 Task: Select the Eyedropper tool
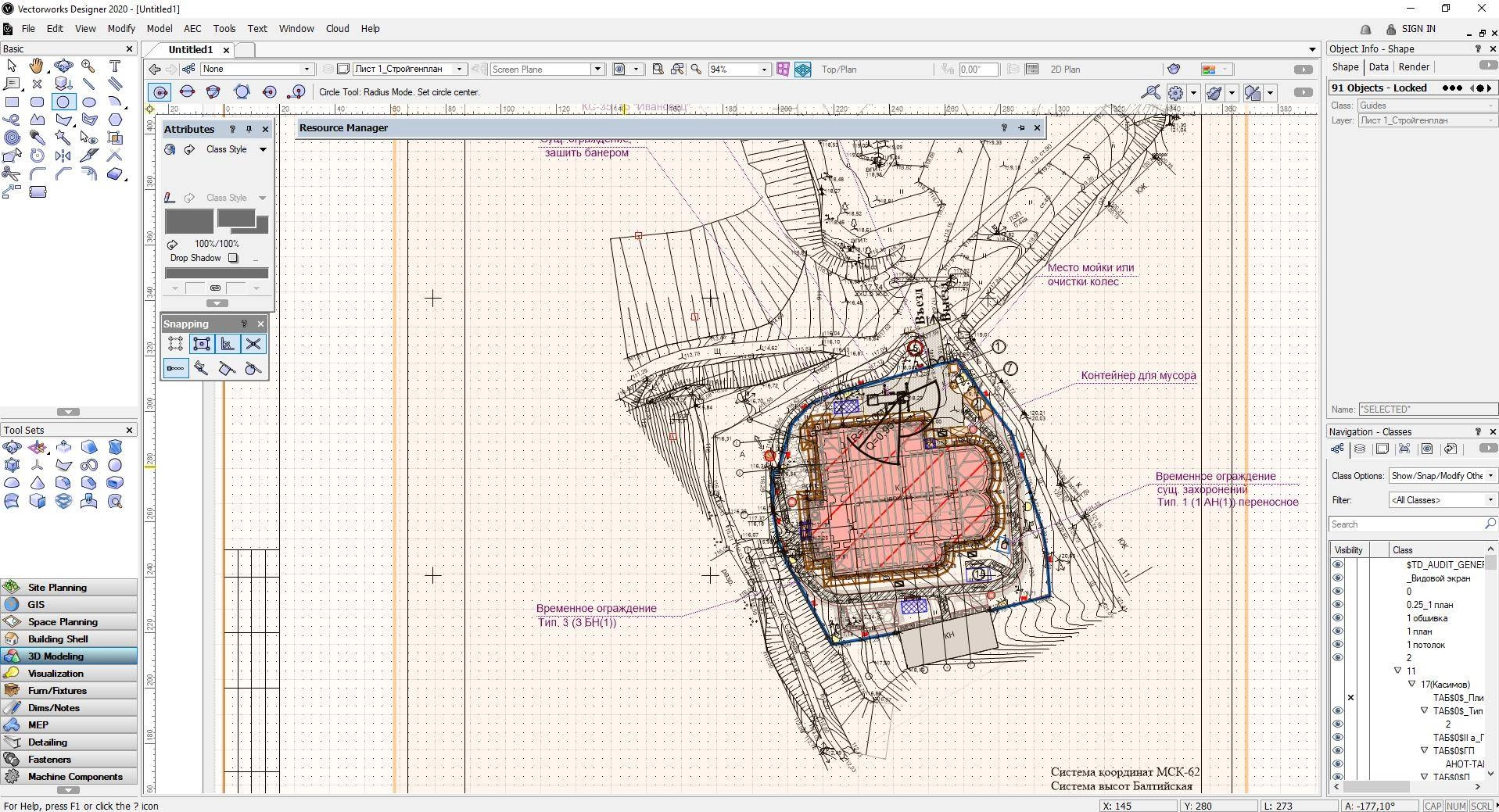[37, 138]
